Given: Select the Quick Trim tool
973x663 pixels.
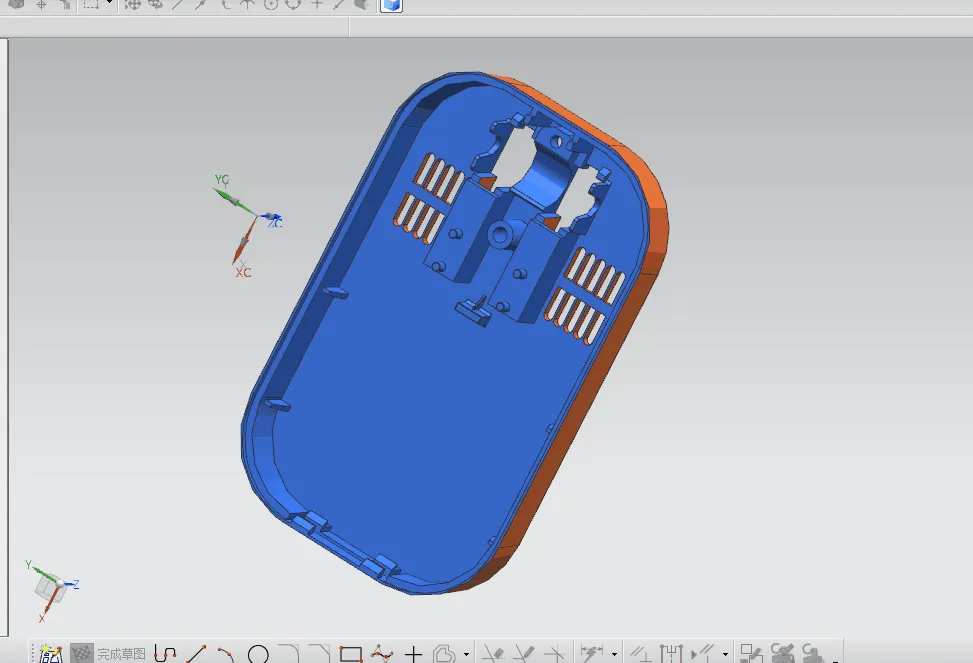Looking at the screenshot, I should (493, 655).
